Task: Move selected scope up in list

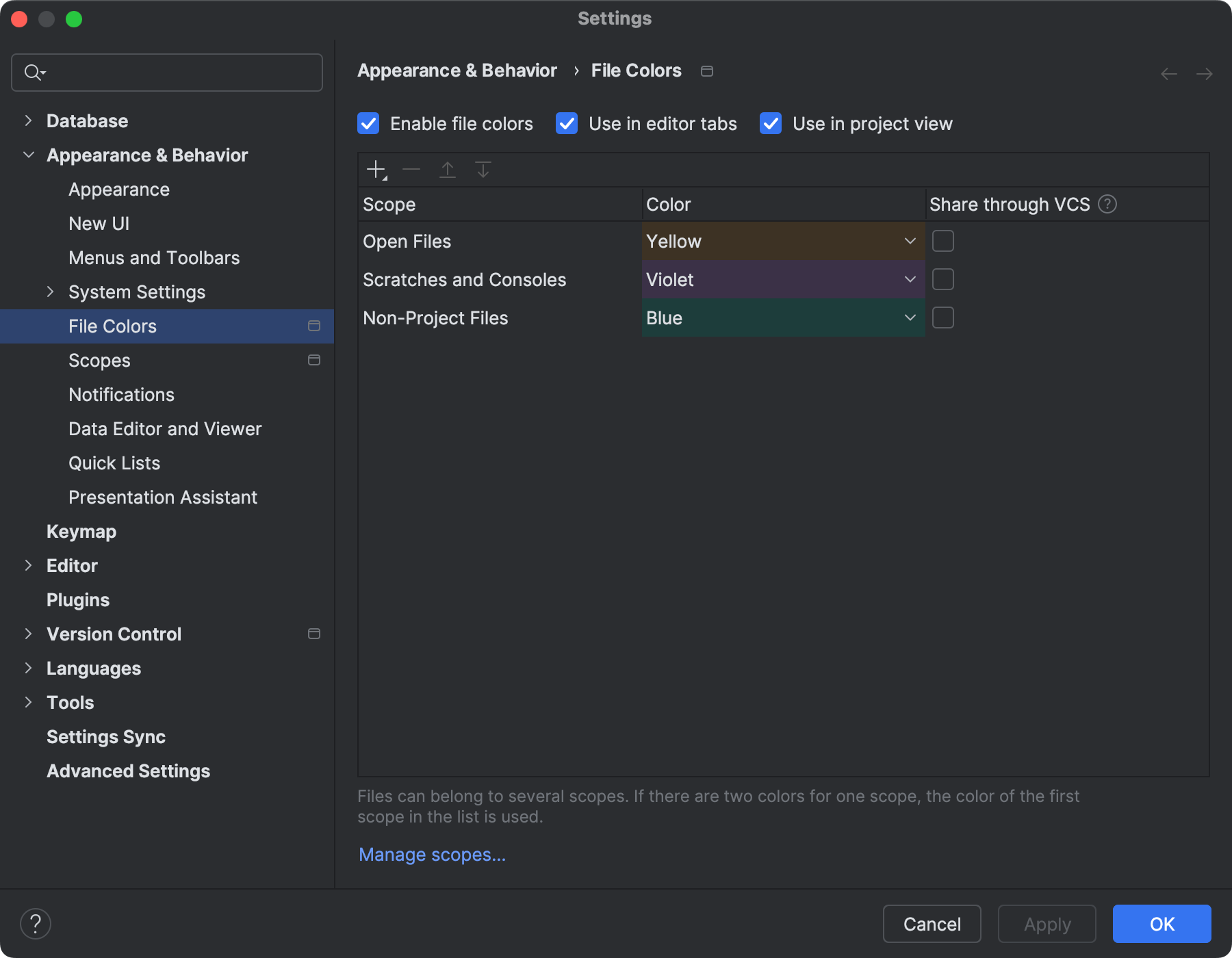Action: (448, 170)
